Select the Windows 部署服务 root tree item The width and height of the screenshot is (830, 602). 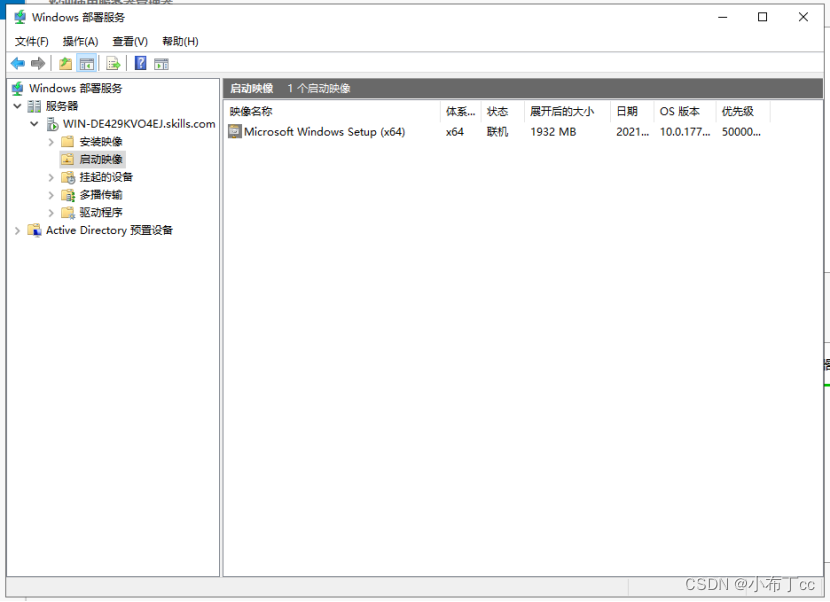(76, 88)
